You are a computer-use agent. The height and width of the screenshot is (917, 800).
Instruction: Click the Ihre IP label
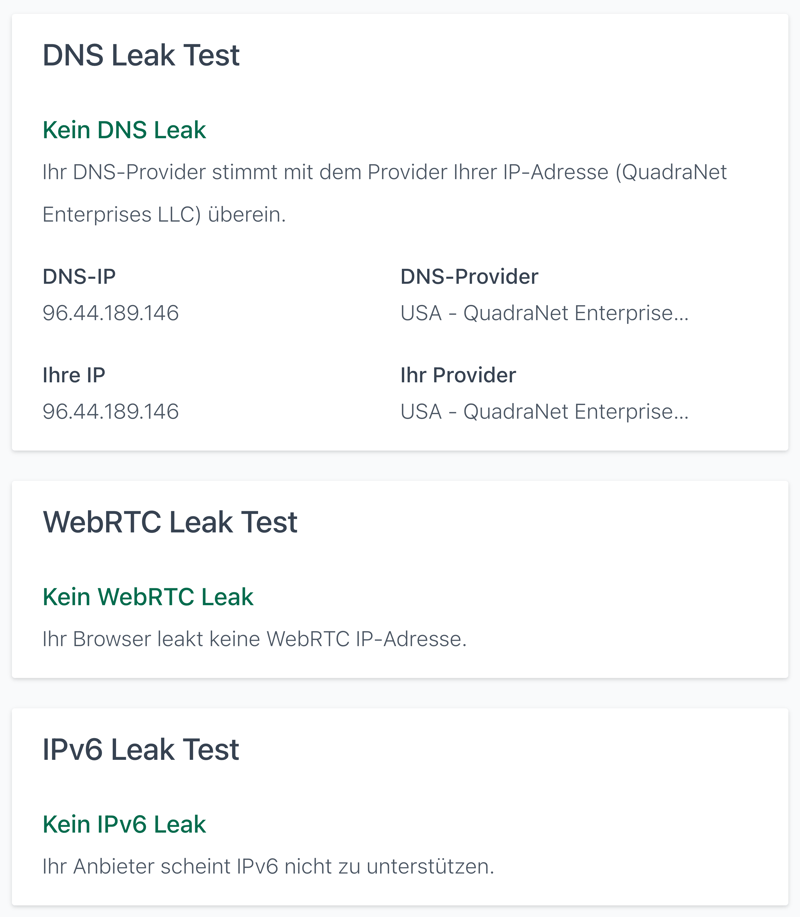coord(73,375)
